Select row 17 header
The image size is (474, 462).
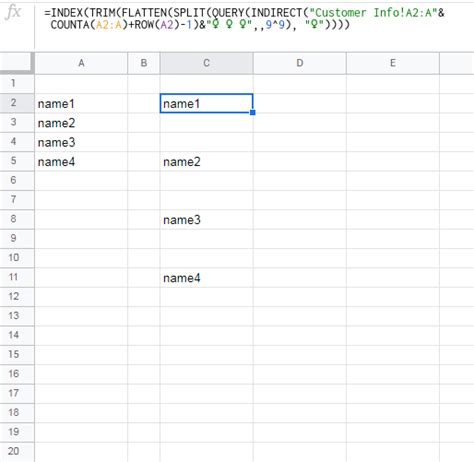17,393
